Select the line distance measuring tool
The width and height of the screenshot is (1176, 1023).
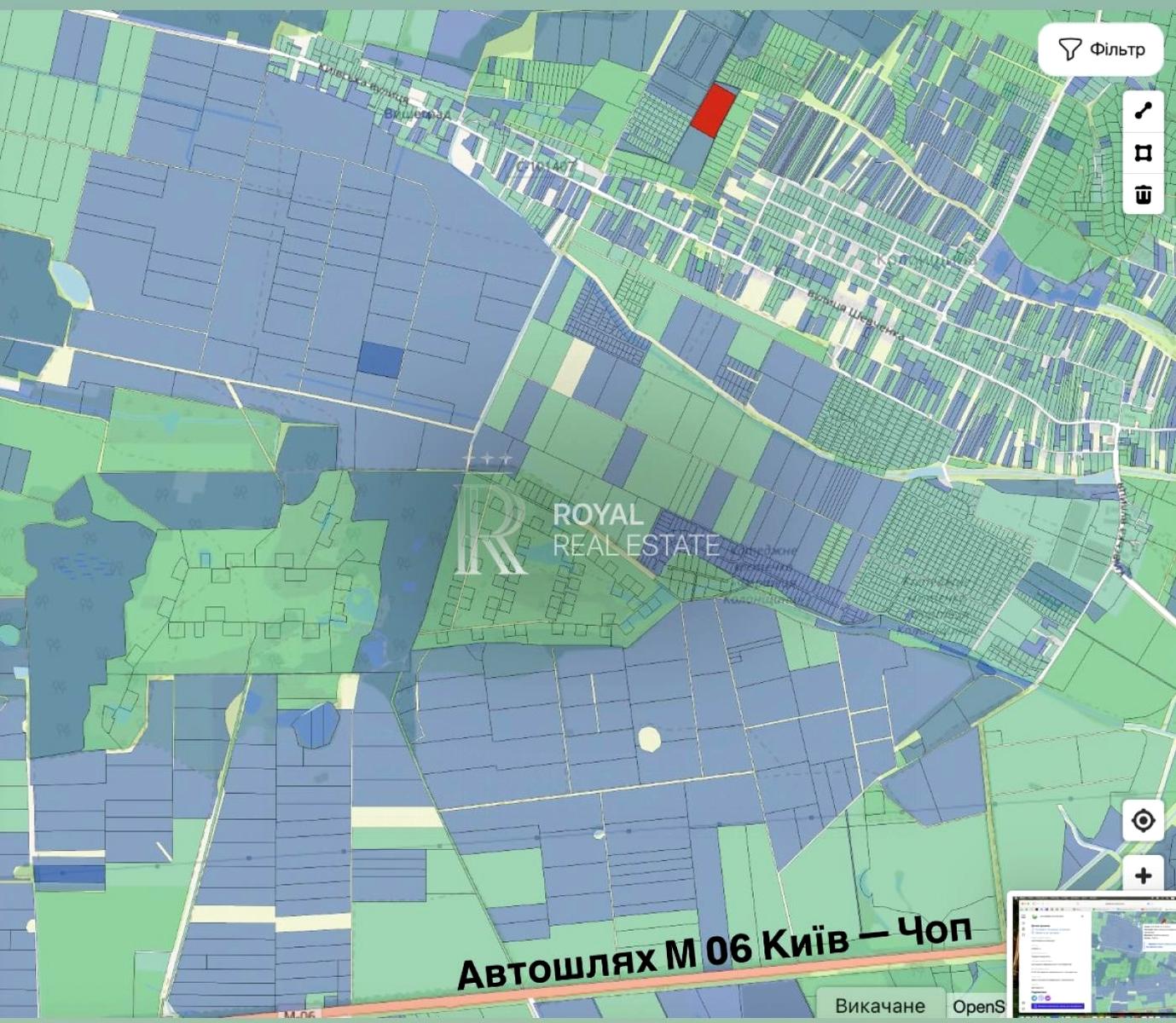1143,111
